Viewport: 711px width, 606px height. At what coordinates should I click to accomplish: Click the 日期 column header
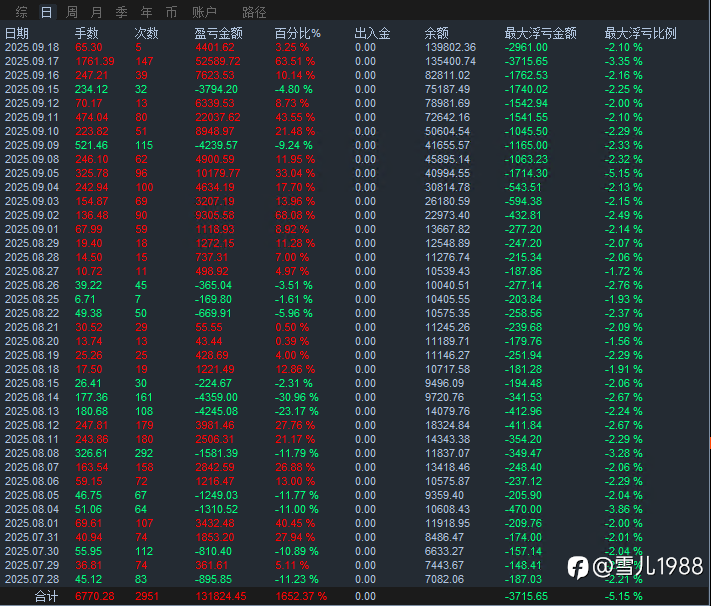coord(17,33)
